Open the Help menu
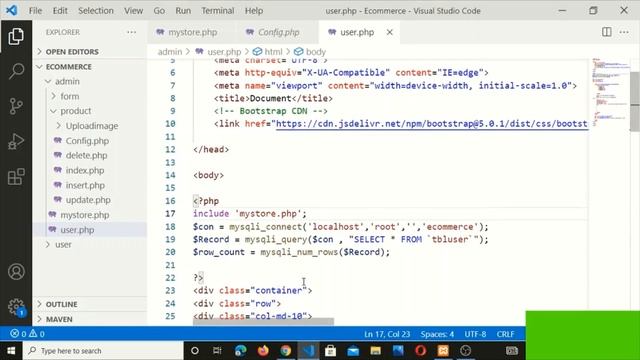640x360 pixels. [x=254, y=11]
